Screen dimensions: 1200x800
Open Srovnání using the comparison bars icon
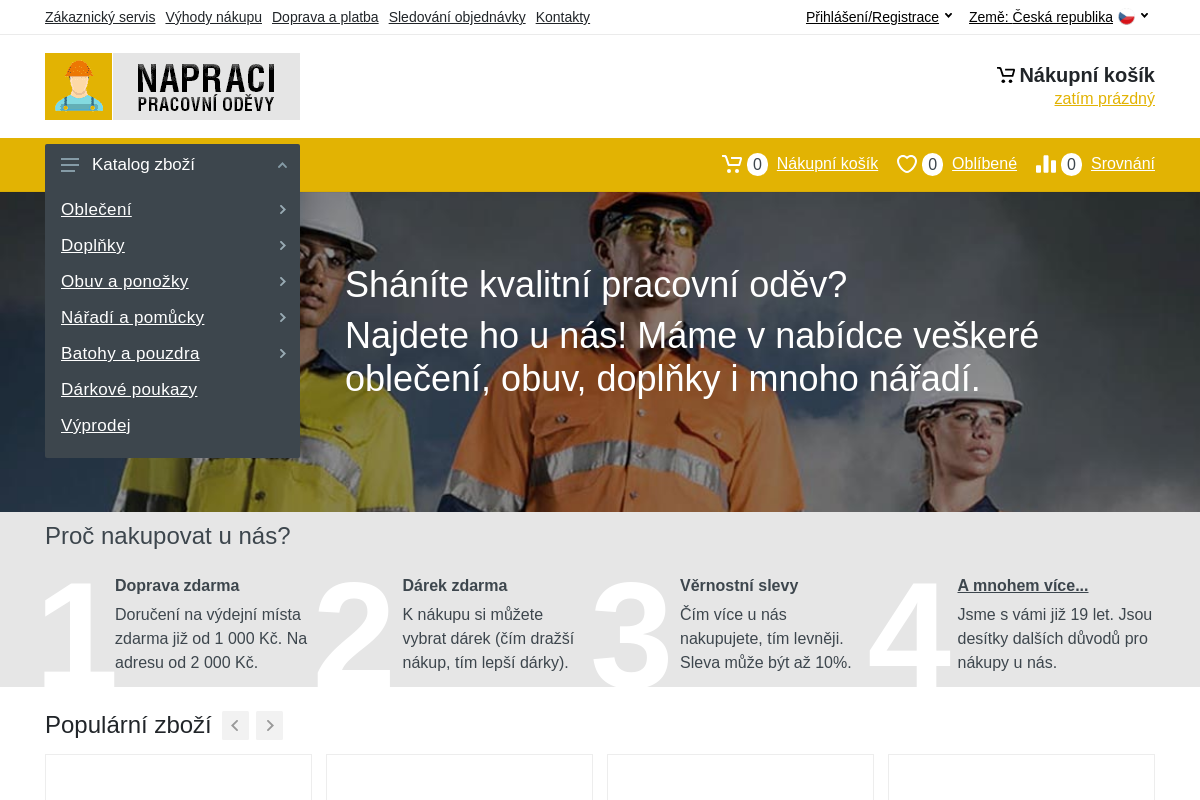pos(1047,163)
